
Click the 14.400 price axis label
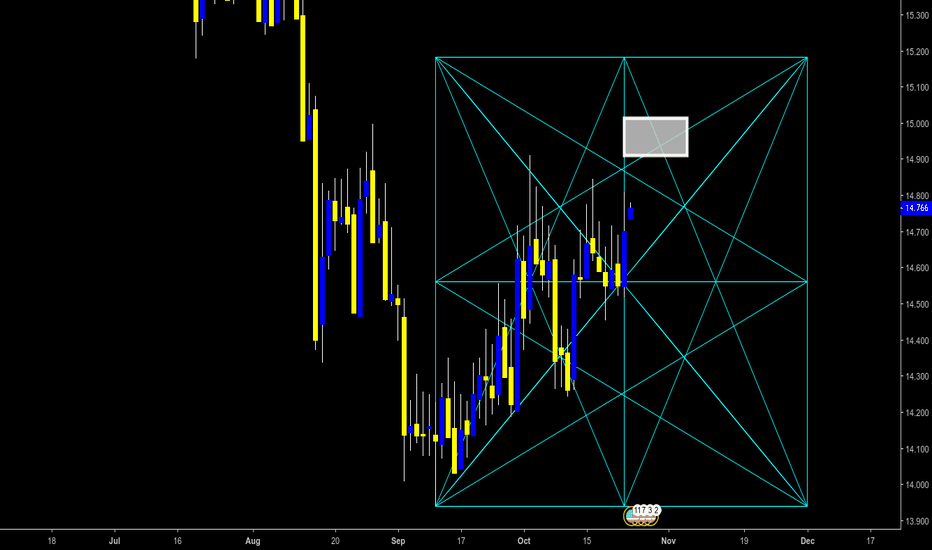pos(917,341)
